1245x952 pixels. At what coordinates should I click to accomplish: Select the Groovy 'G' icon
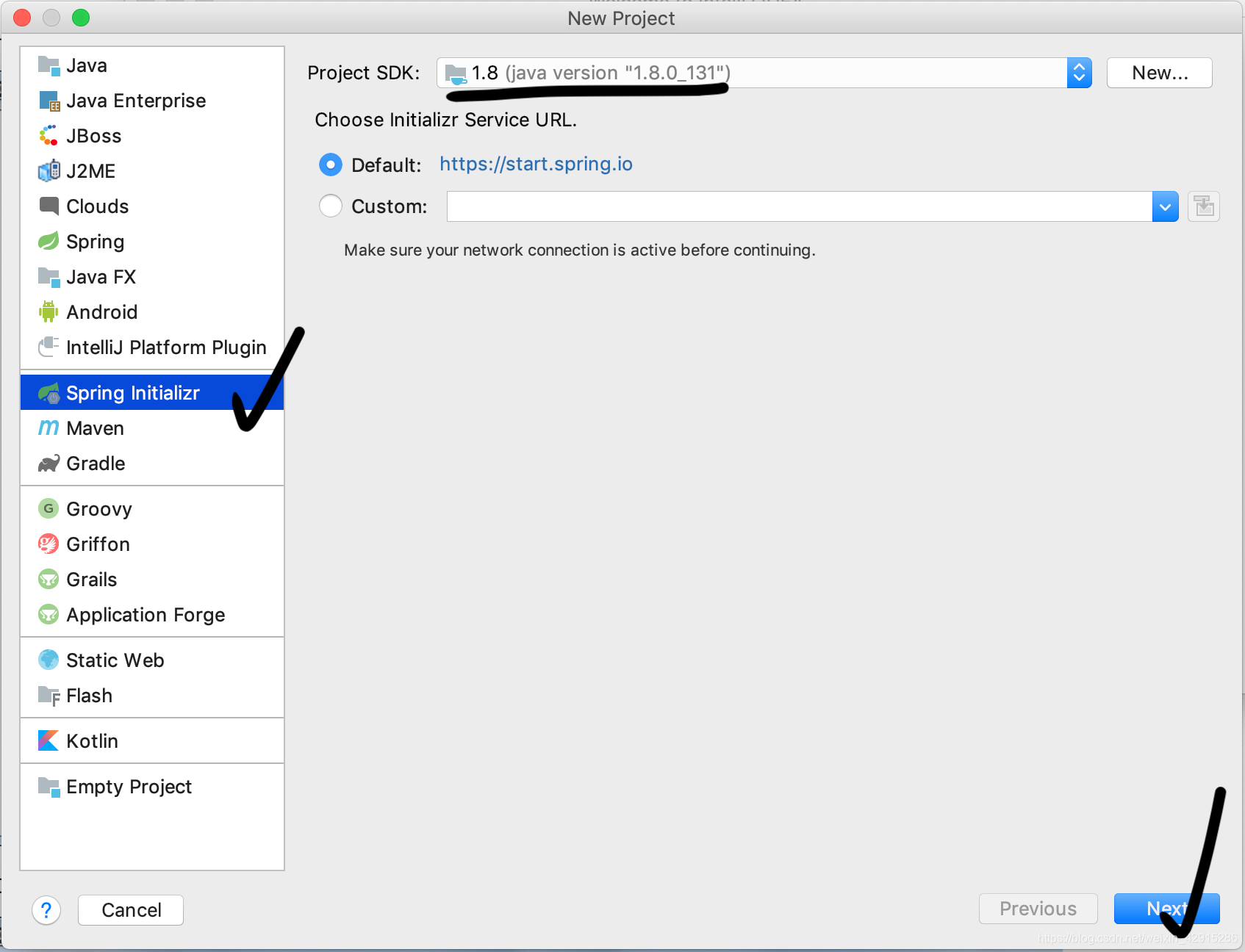point(49,508)
